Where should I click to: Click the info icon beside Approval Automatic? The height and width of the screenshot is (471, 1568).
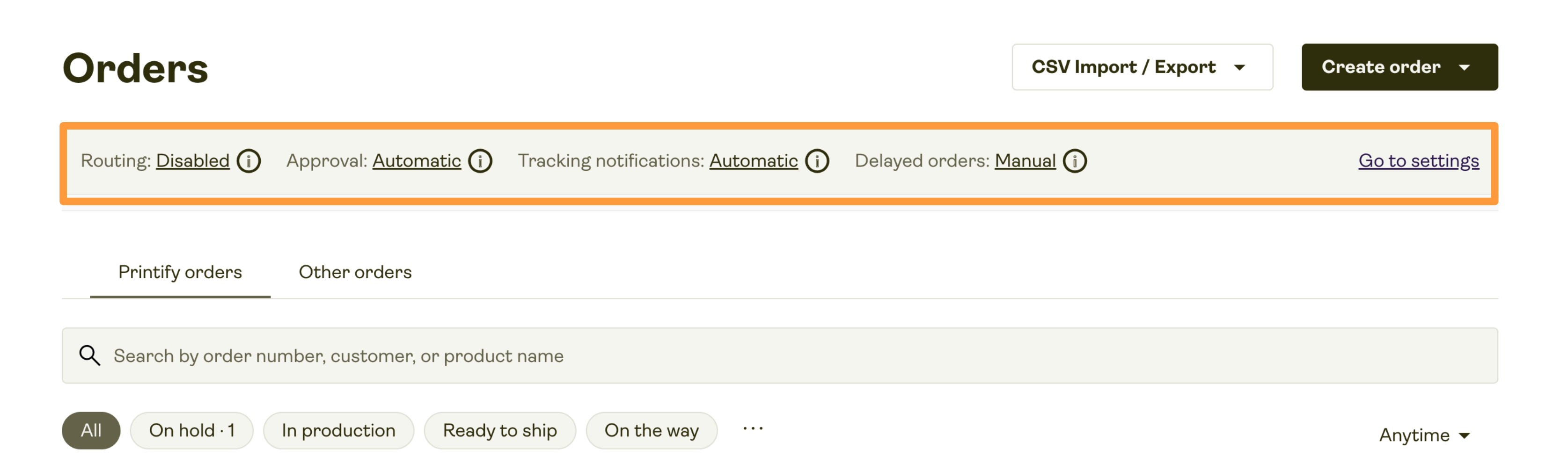pyautogui.click(x=480, y=161)
